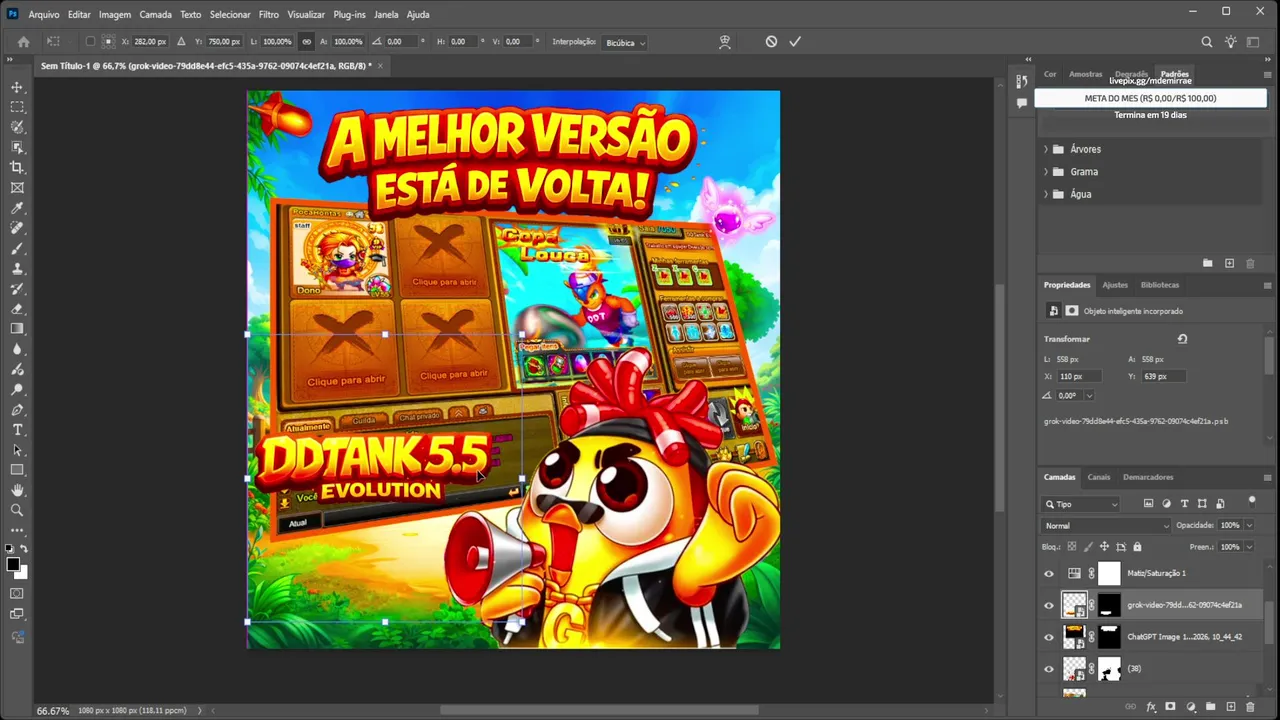The width and height of the screenshot is (1280, 720).
Task: Hide the grok-video layer
Action: pyautogui.click(x=1049, y=605)
